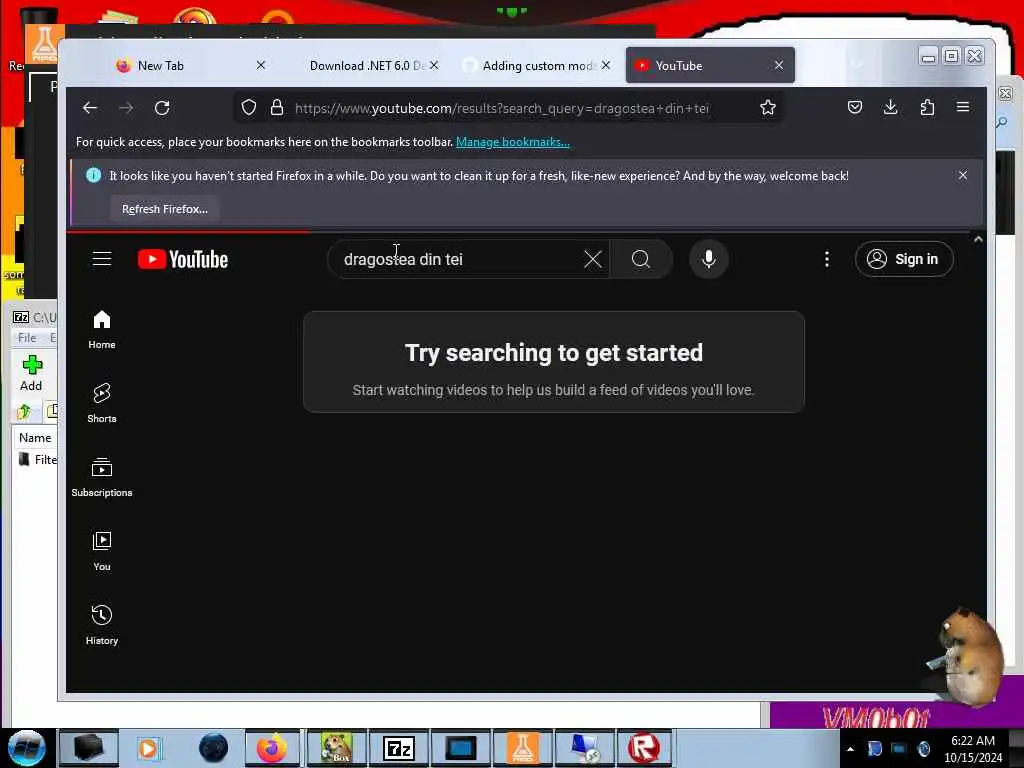Click the 7-Zip up-folder arrow icon

coord(24,411)
